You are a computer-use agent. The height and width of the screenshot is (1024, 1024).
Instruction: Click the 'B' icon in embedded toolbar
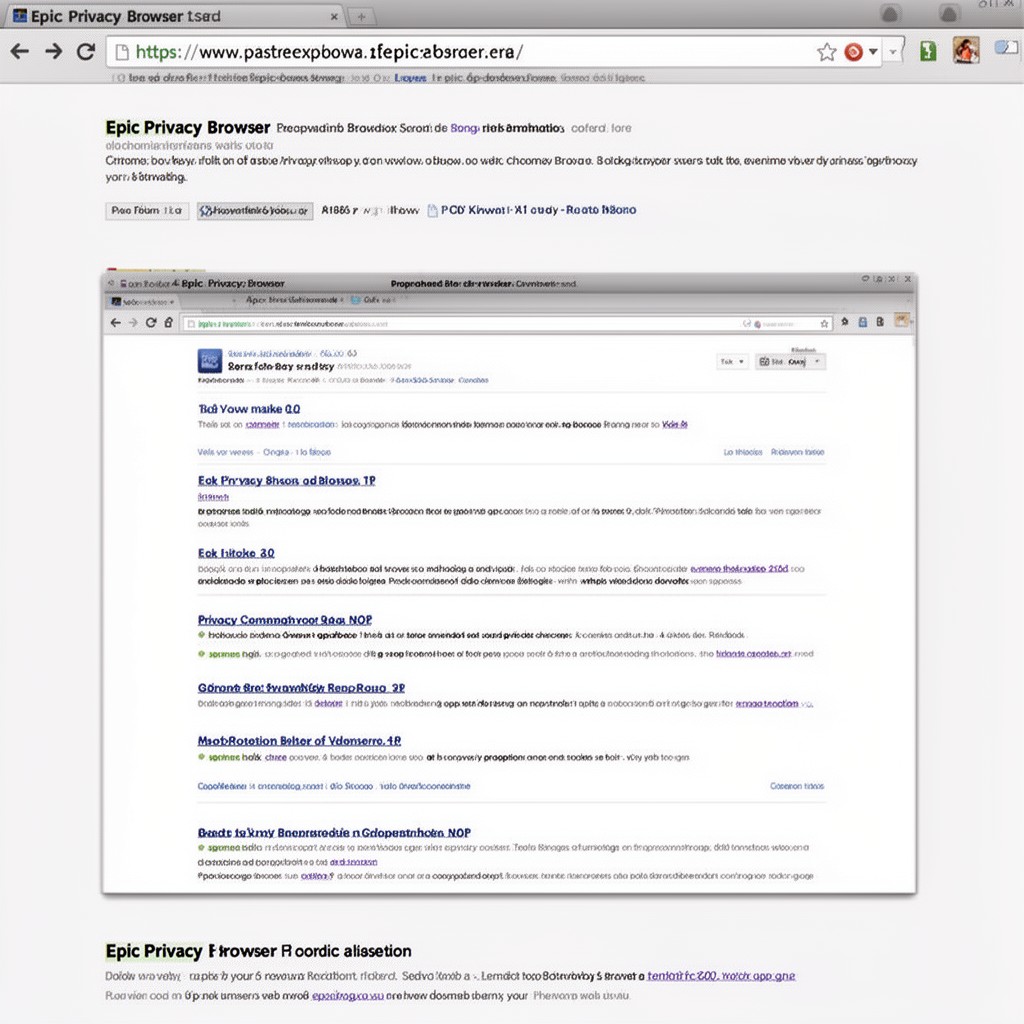(880, 321)
